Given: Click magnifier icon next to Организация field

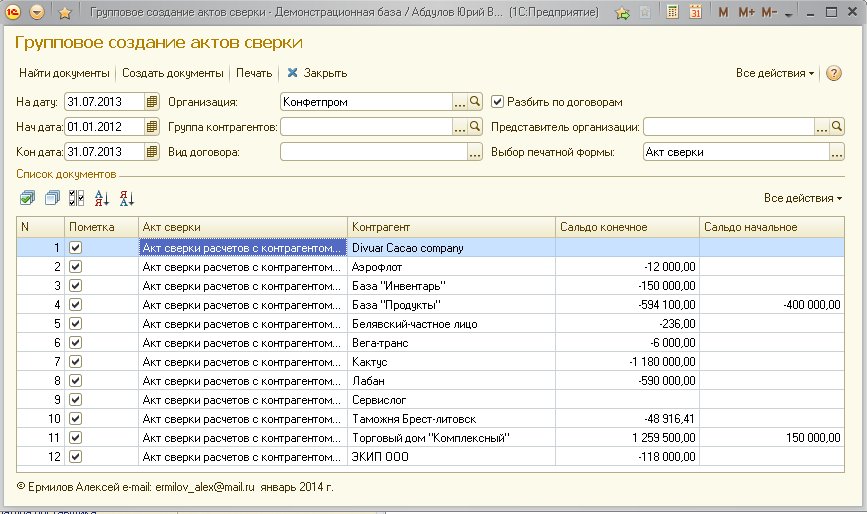Looking at the screenshot, I should [x=476, y=102].
